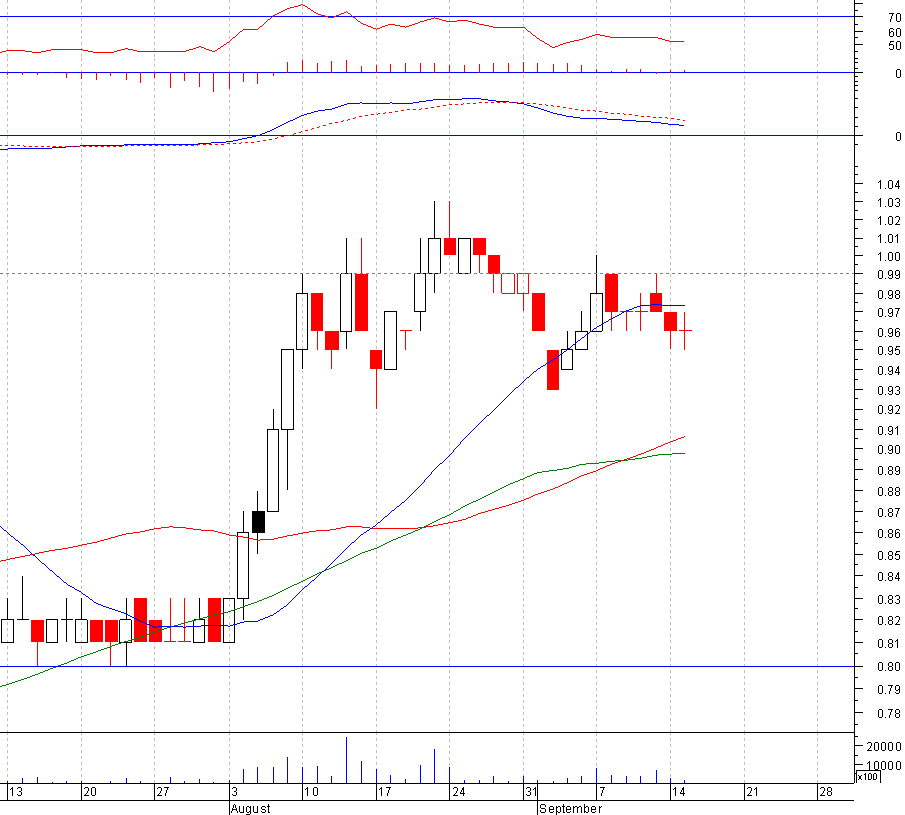Click the date label 28 on time axis

827,792
